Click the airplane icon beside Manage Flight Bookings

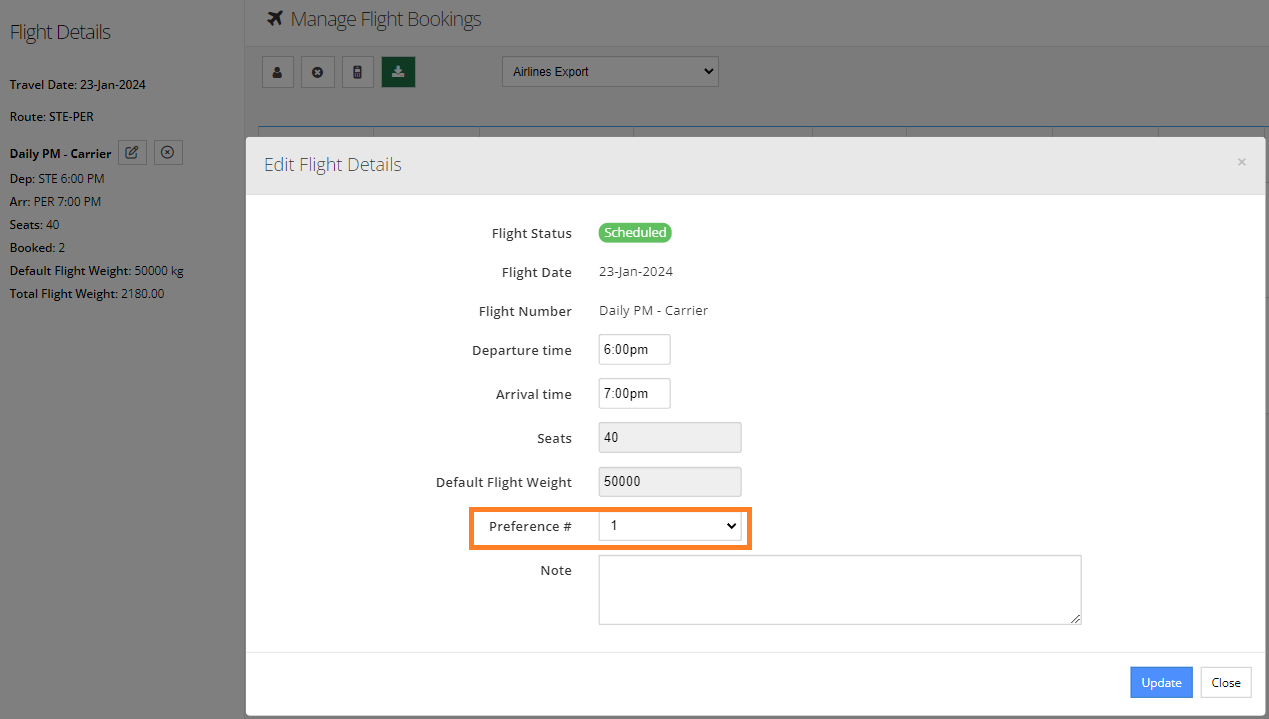274,18
